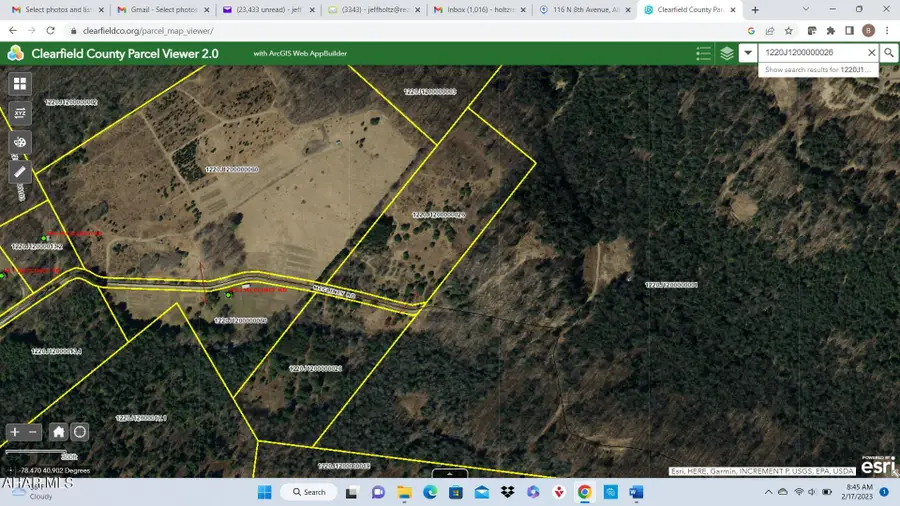Click the search magnifier button
Image resolution: width=900 pixels, height=506 pixels.
tap(888, 53)
